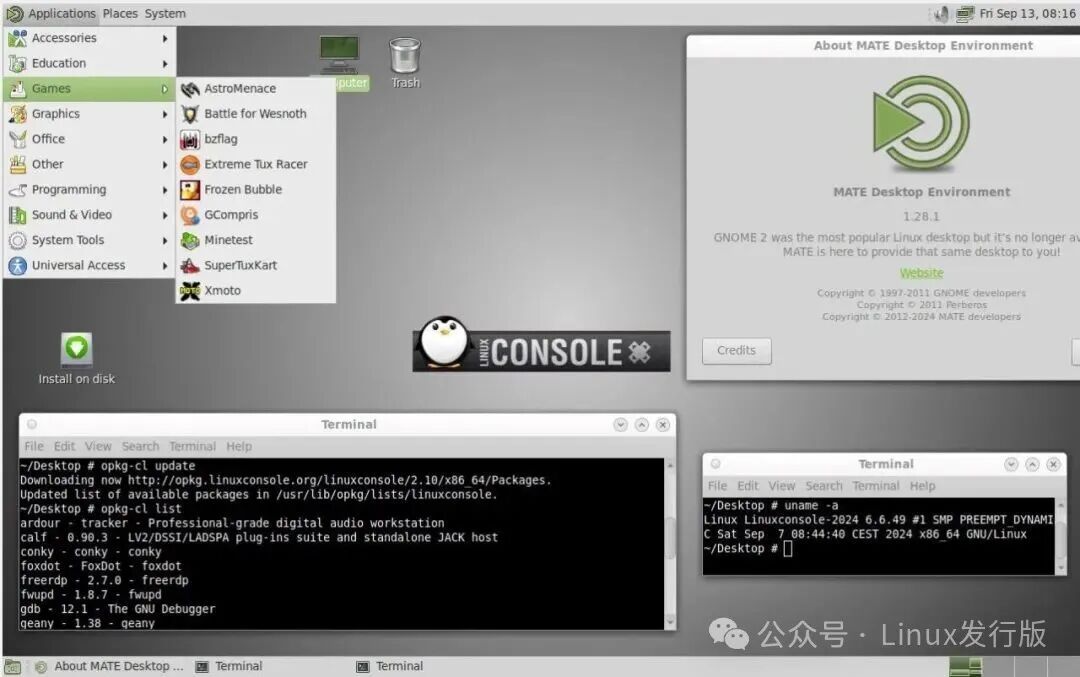
Task: Click the Credits button in About dialog
Action: [736, 351]
